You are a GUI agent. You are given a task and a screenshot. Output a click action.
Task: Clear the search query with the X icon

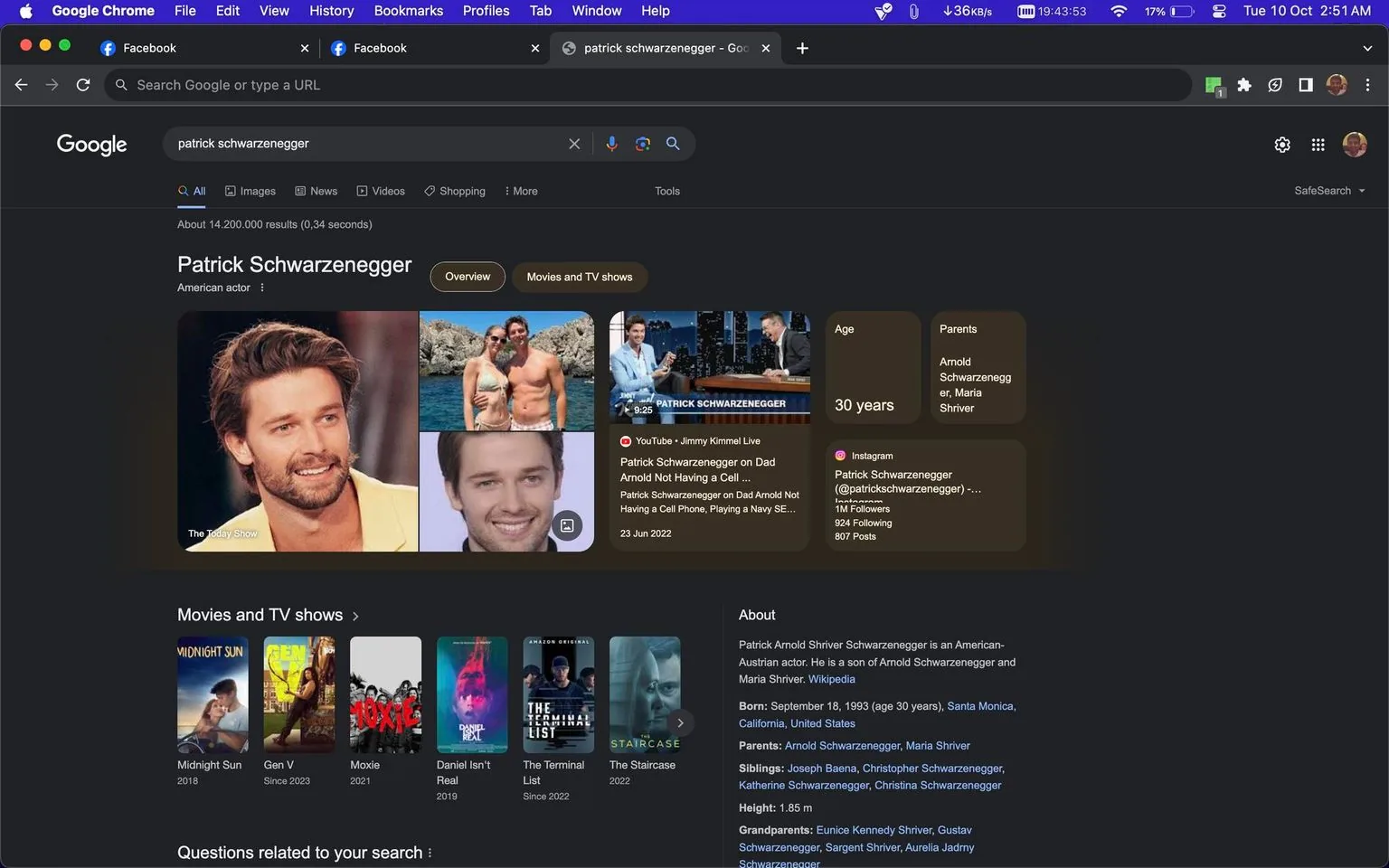[575, 143]
